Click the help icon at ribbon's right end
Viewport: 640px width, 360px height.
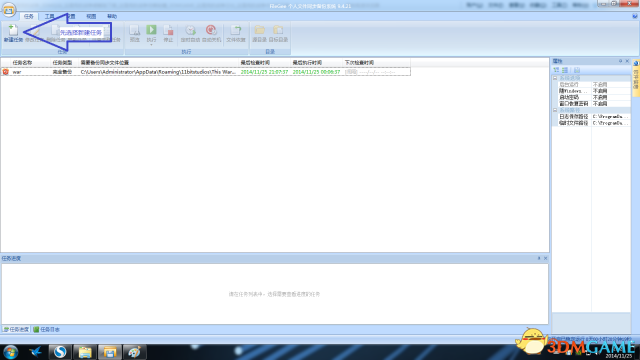(635, 16)
